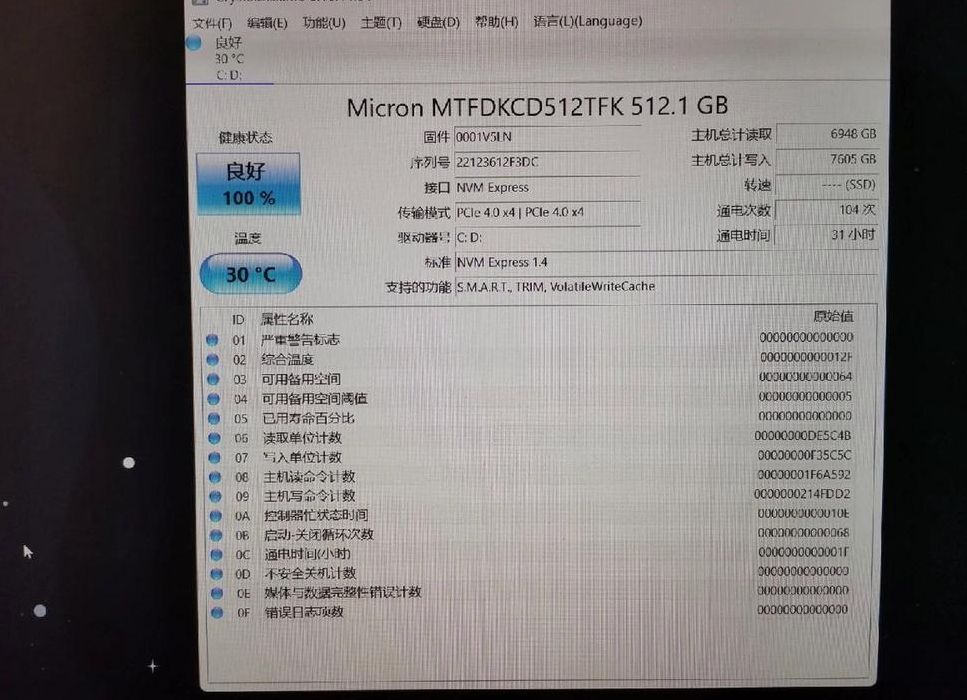Click the status dot for 可用备用空间 row 03
The height and width of the screenshot is (700, 967).
pos(213,379)
